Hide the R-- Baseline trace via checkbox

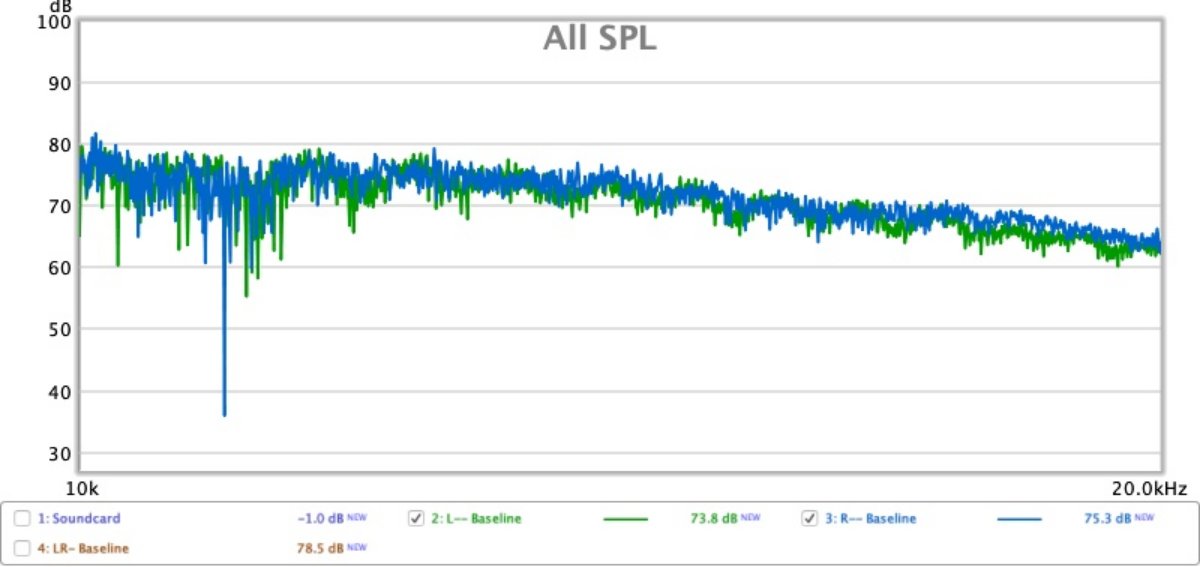click(810, 518)
